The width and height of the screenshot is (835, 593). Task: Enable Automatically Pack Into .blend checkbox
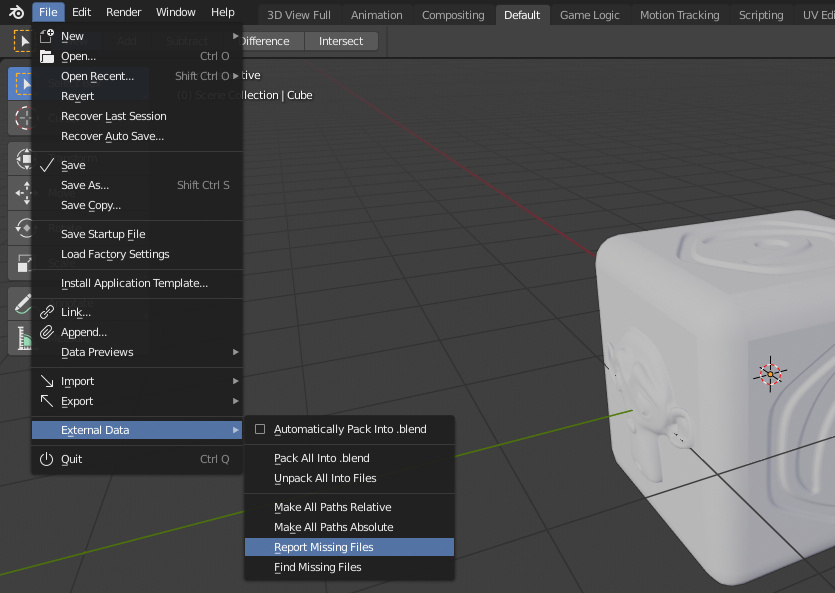(x=260, y=429)
